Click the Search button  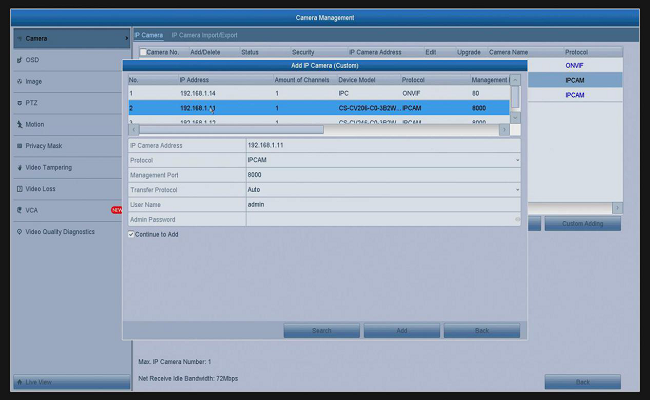coord(321,331)
